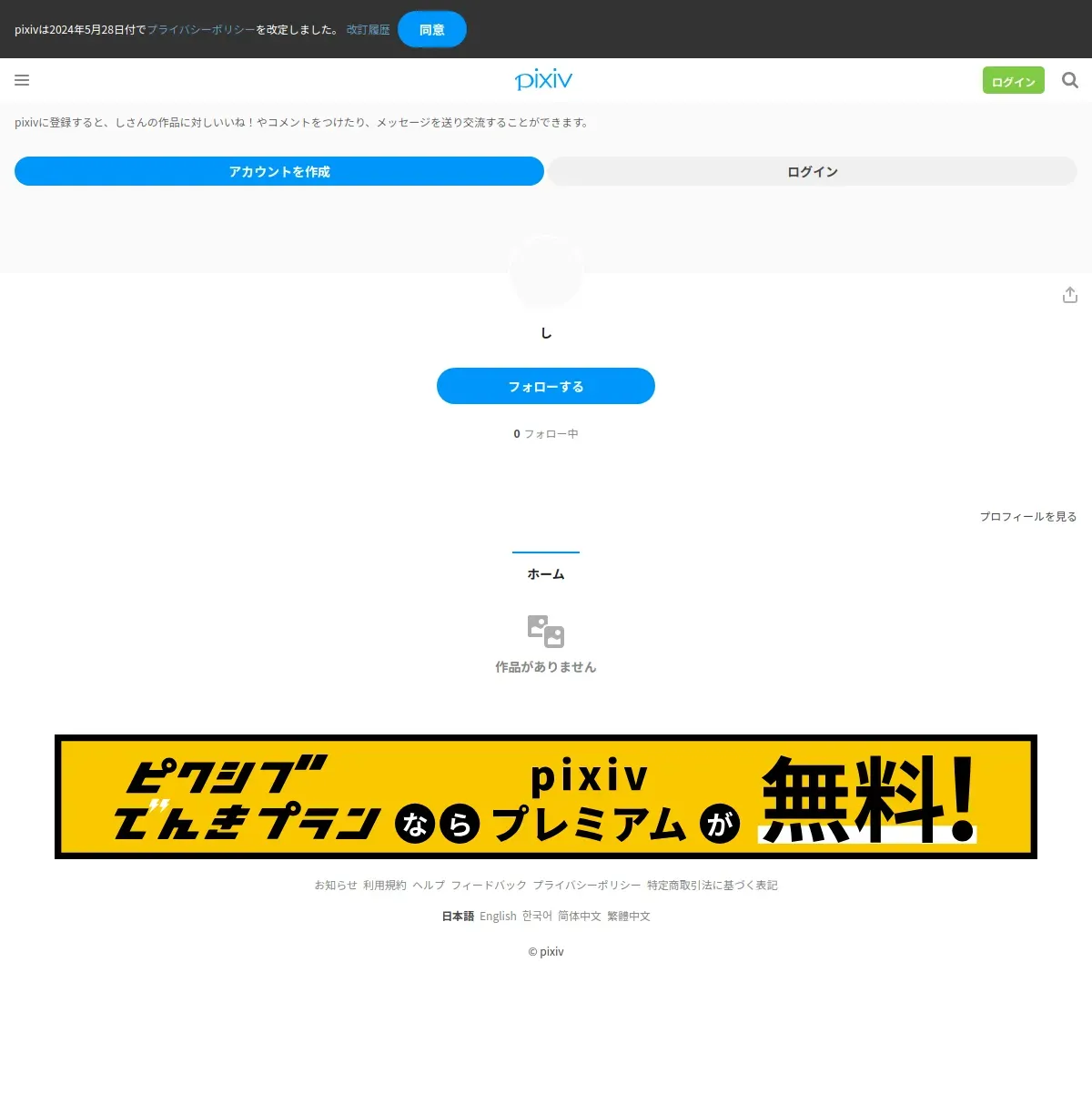Open 特定商取引法に基づく表記 footer link
Viewport: 1092px width, 1094px height.
click(713, 885)
